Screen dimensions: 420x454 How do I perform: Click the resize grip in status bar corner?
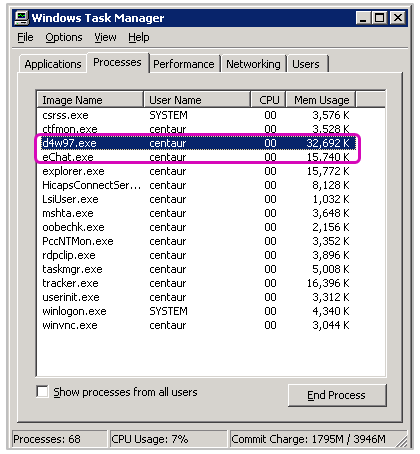click(403, 441)
